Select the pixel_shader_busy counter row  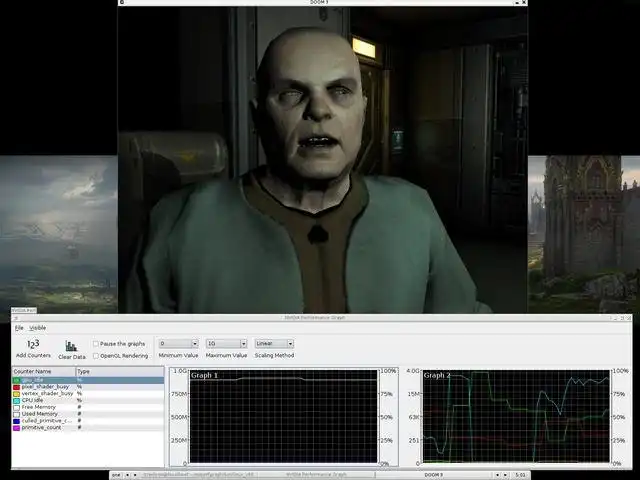pyautogui.click(x=88, y=387)
